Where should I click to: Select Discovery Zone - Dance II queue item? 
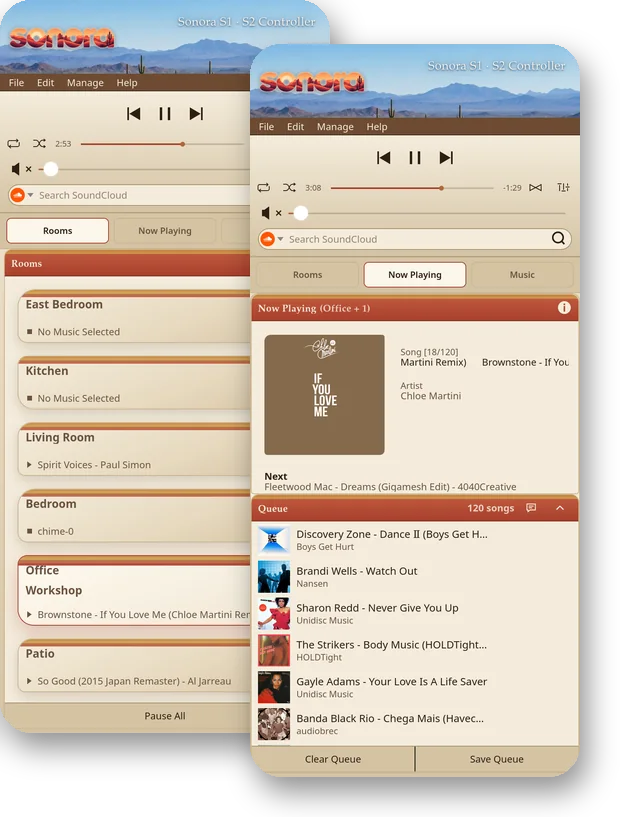click(x=415, y=540)
